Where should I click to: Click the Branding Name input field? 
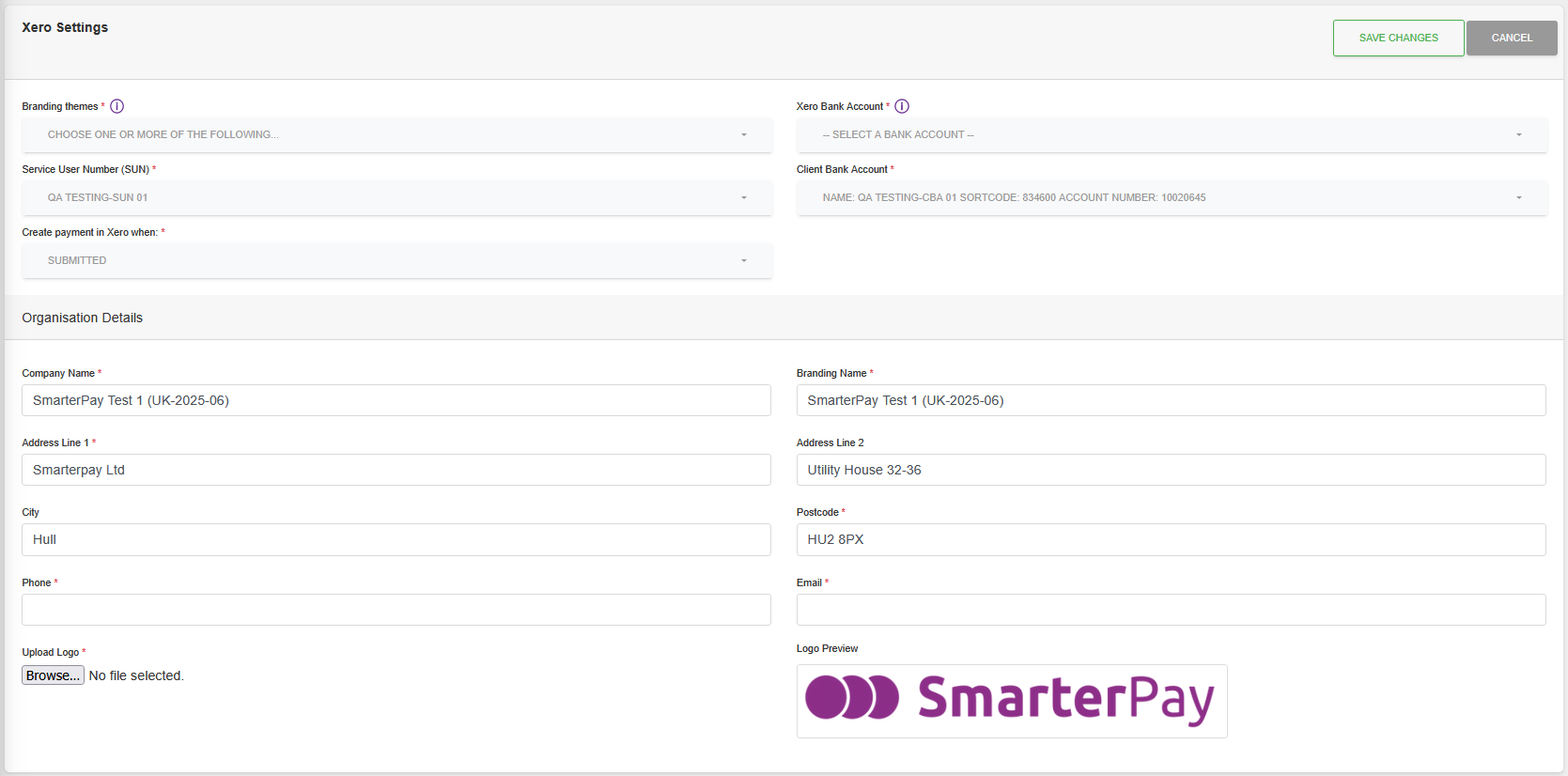(1171, 400)
